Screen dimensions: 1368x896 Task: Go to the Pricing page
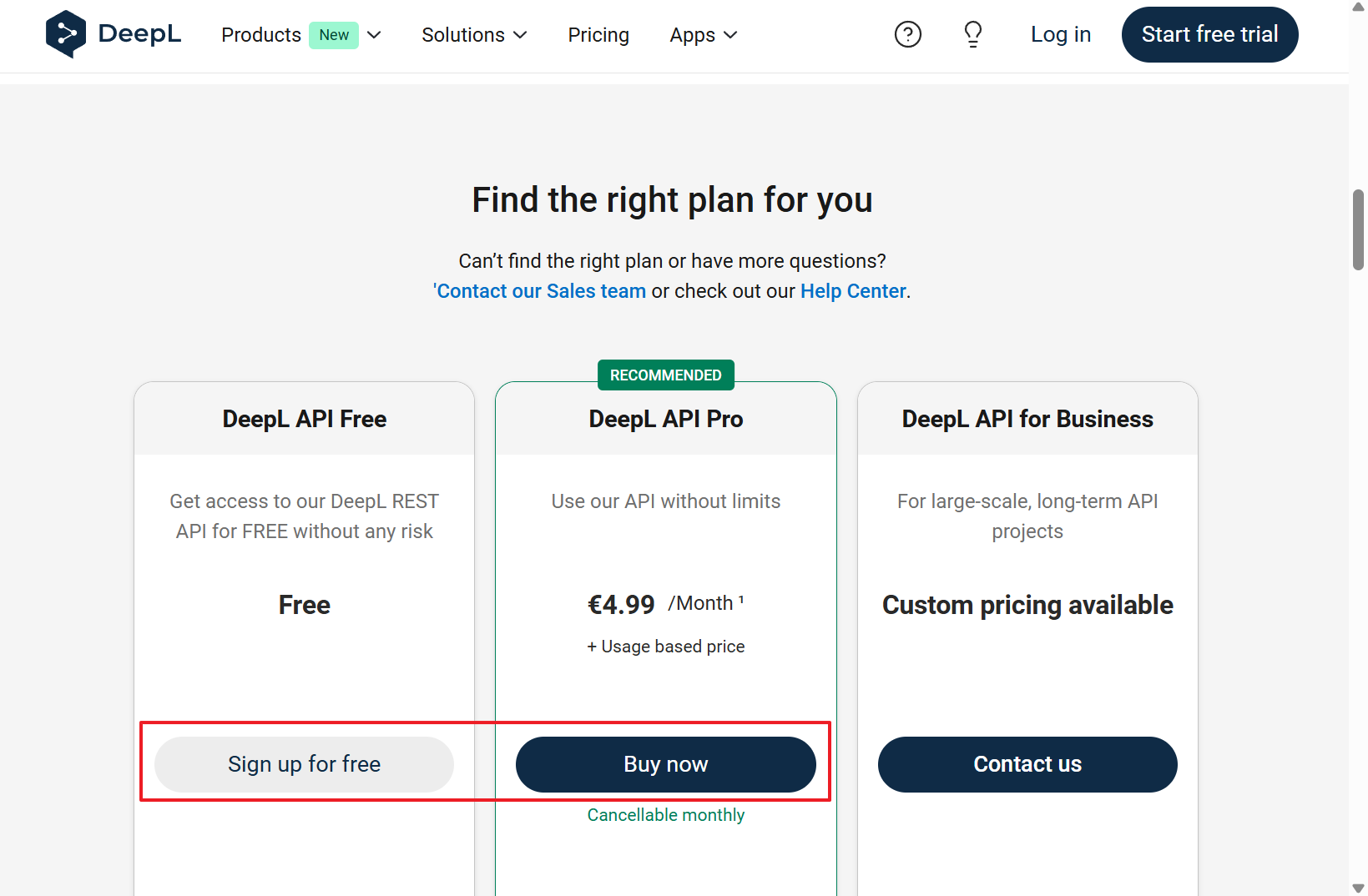click(598, 35)
